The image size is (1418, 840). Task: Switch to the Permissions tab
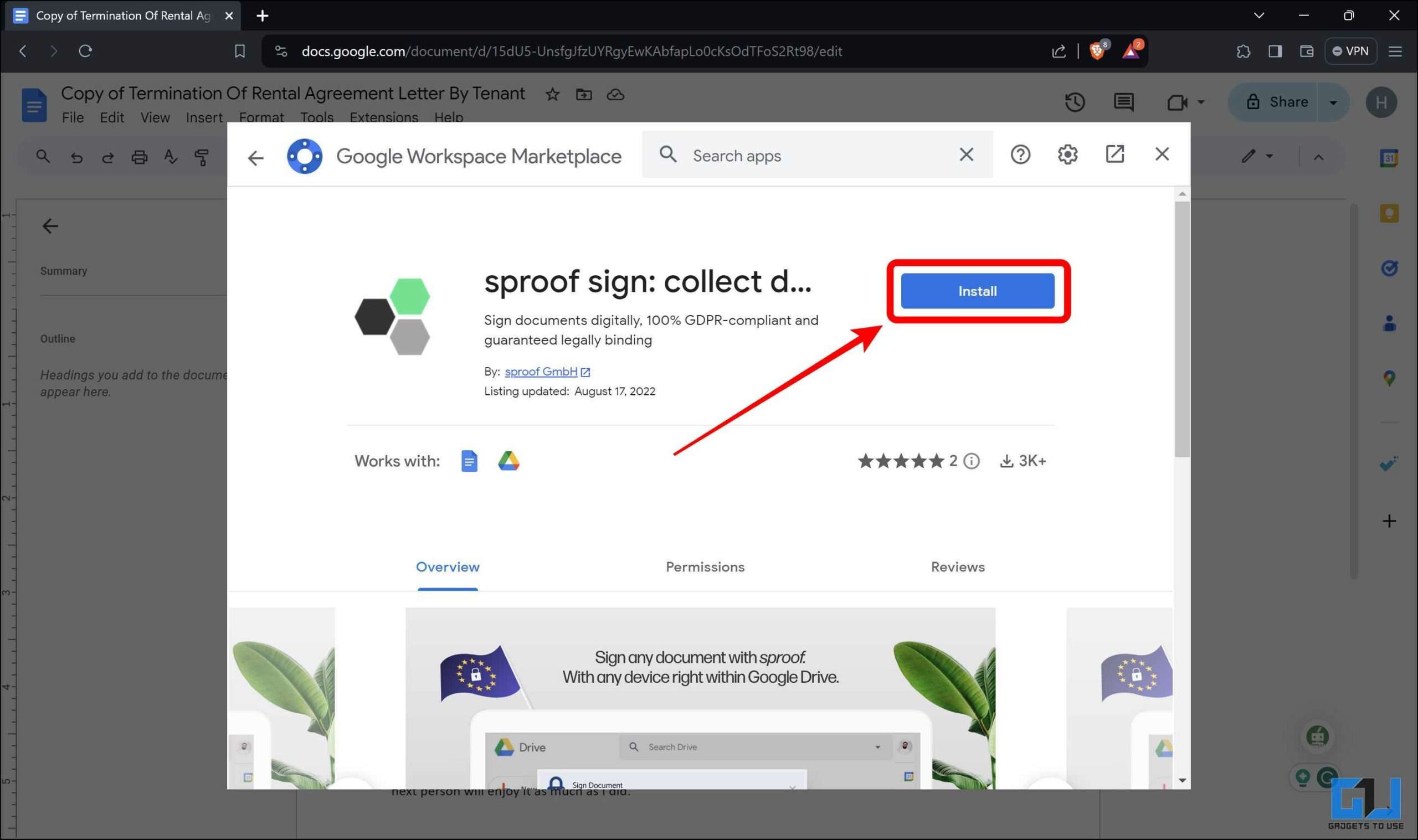(705, 566)
